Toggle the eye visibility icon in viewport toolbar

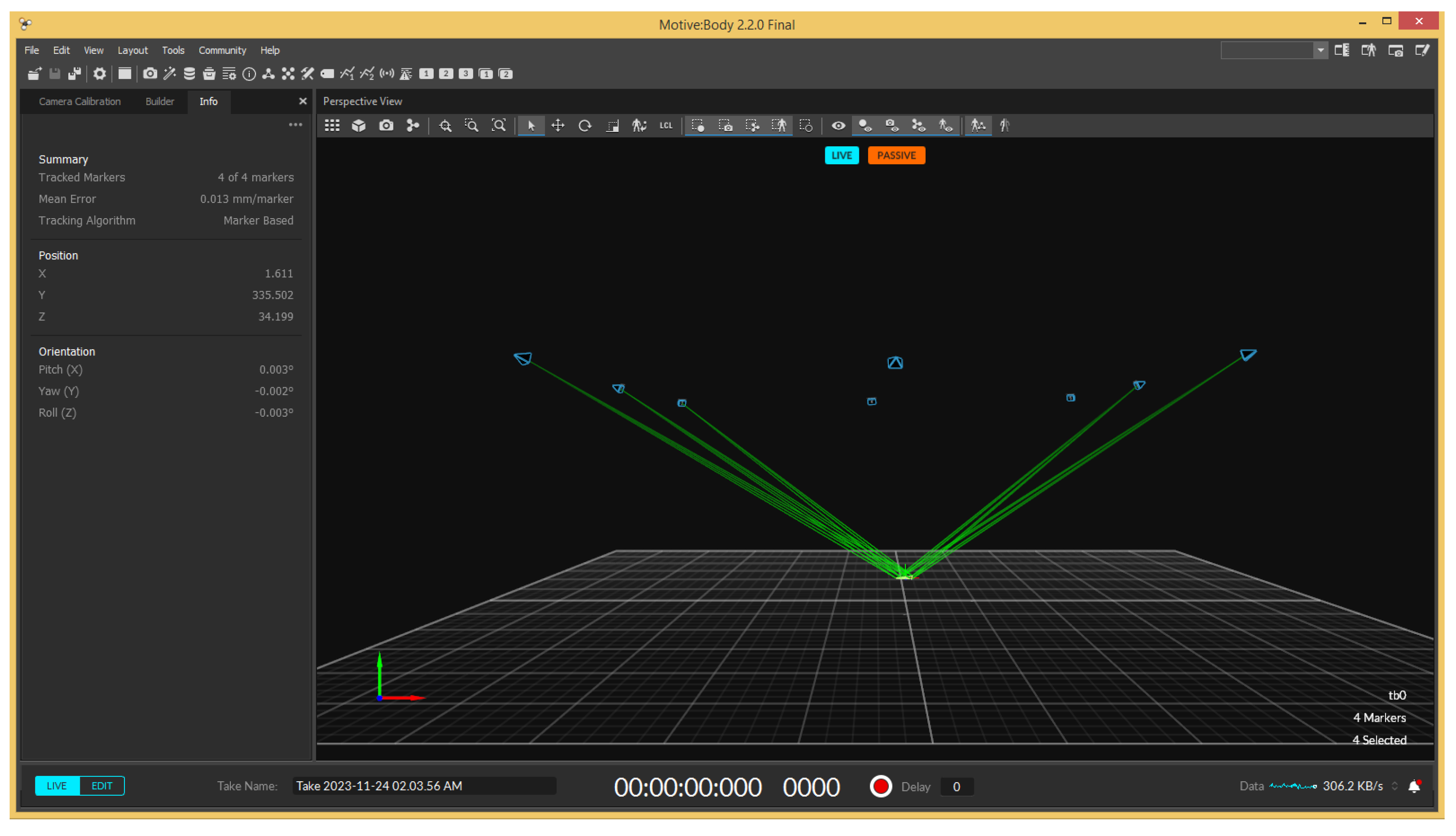(838, 126)
